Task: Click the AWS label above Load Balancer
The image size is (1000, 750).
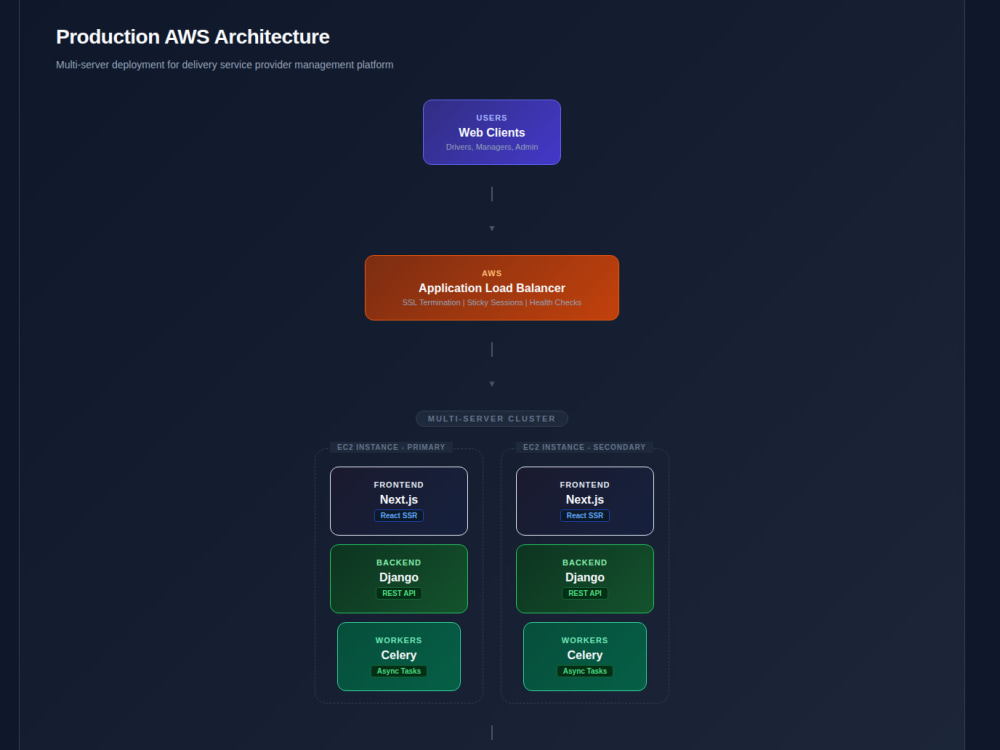Action: [492, 274]
